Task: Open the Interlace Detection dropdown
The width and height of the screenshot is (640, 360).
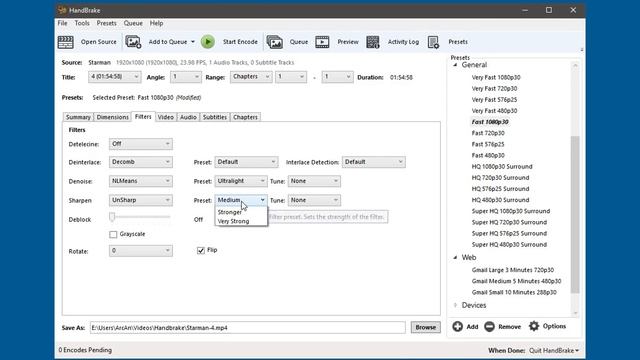Action: pyautogui.click(x=373, y=162)
